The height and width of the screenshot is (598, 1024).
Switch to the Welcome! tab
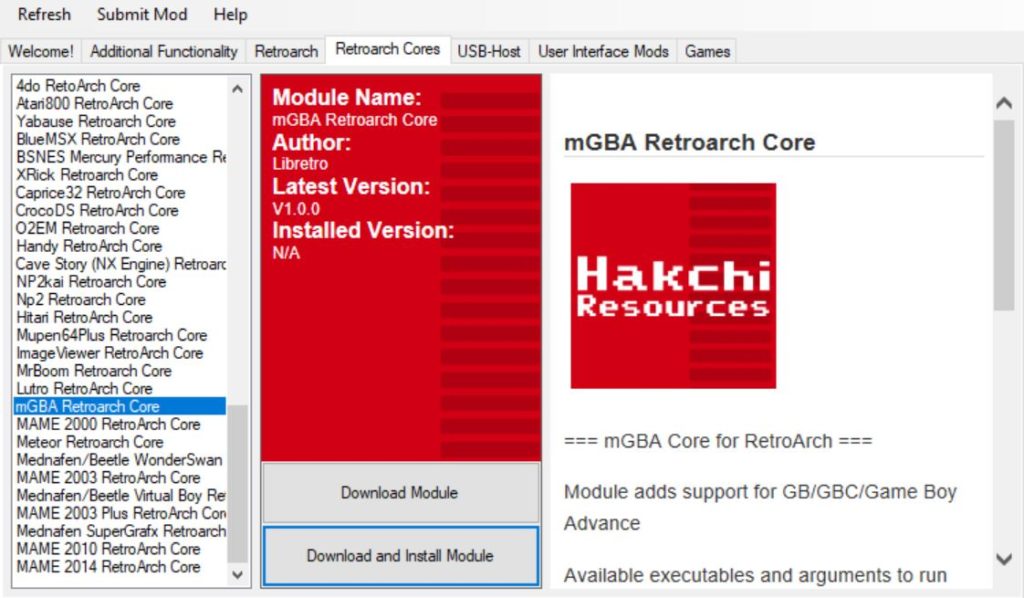pos(41,51)
